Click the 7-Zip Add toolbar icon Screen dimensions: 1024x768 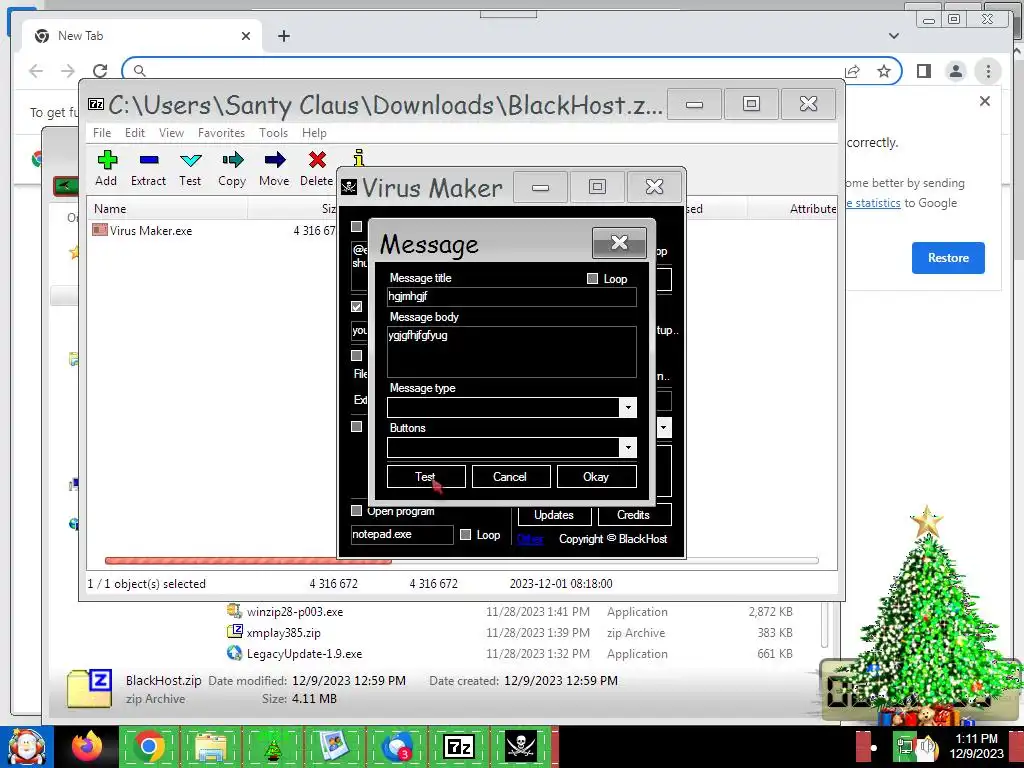pos(106,160)
